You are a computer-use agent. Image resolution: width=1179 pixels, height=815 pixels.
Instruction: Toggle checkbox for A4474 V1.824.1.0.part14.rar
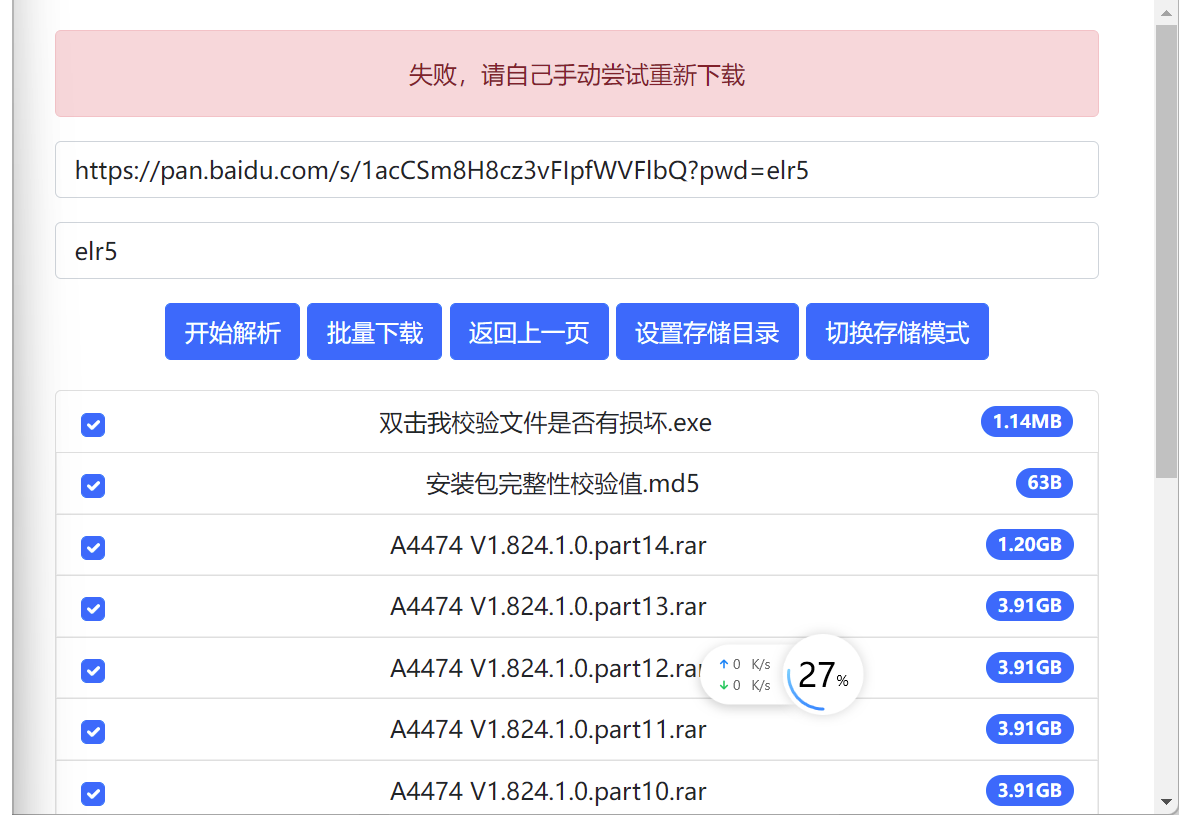93,547
